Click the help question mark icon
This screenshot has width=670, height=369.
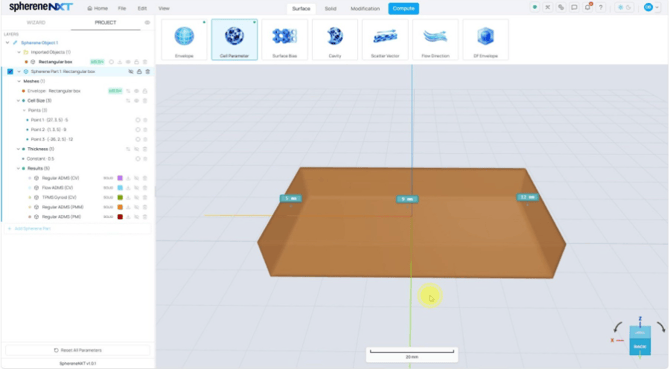[x=601, y=8]
